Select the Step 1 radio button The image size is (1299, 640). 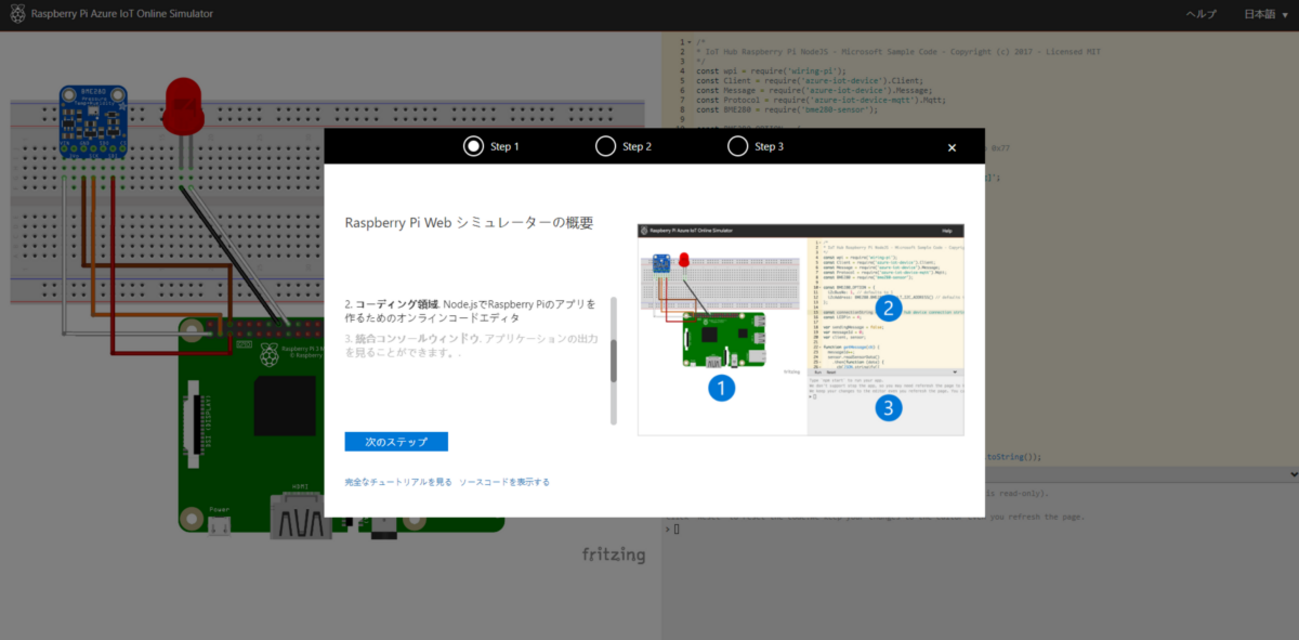pyautogui.click(x=473, y=146)
